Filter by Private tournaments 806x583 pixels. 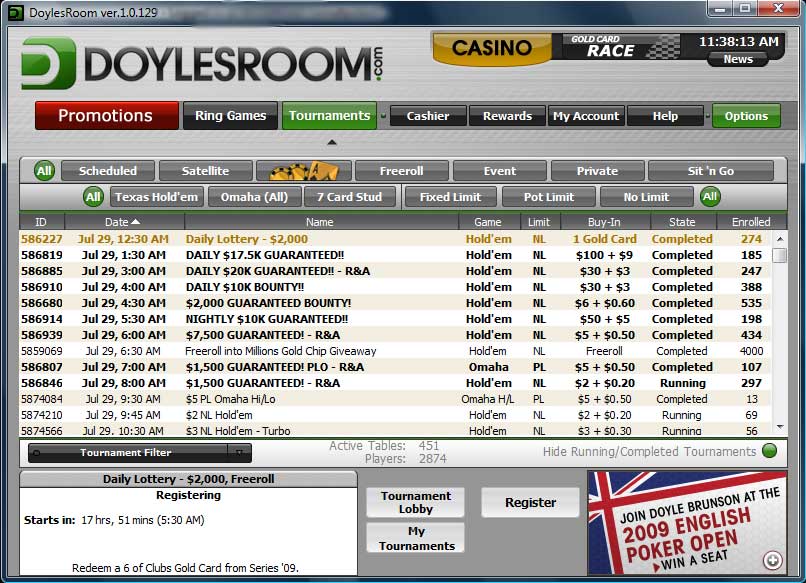coord(597,171)
